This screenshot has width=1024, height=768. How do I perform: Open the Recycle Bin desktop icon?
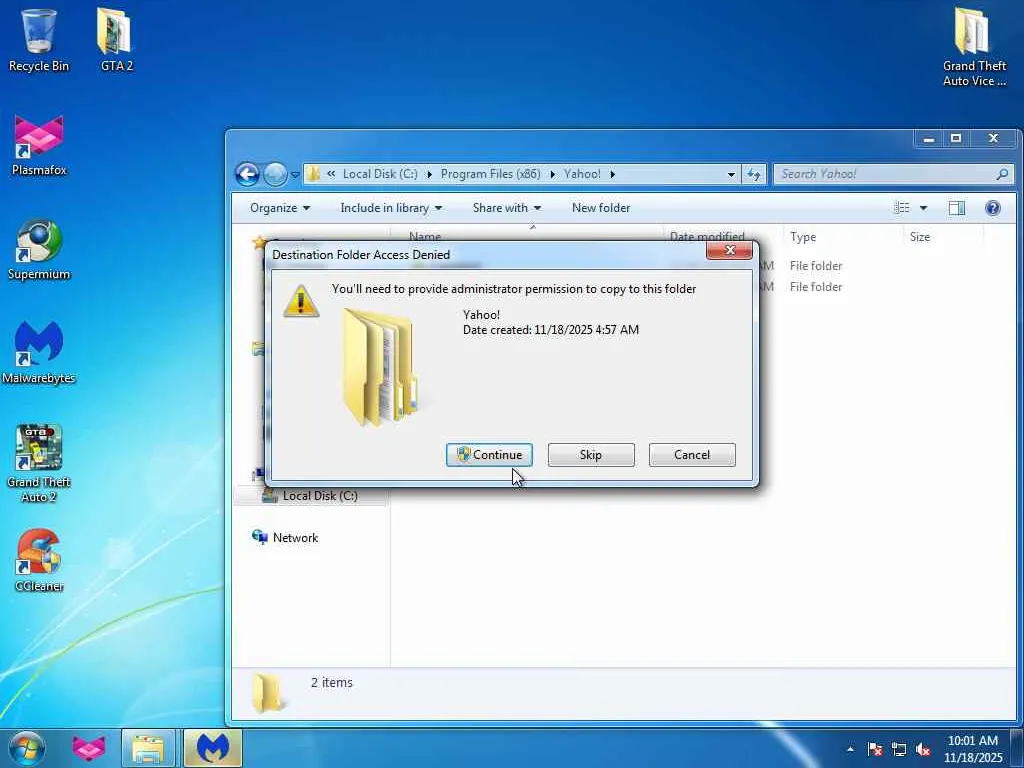tap(39, 40)
